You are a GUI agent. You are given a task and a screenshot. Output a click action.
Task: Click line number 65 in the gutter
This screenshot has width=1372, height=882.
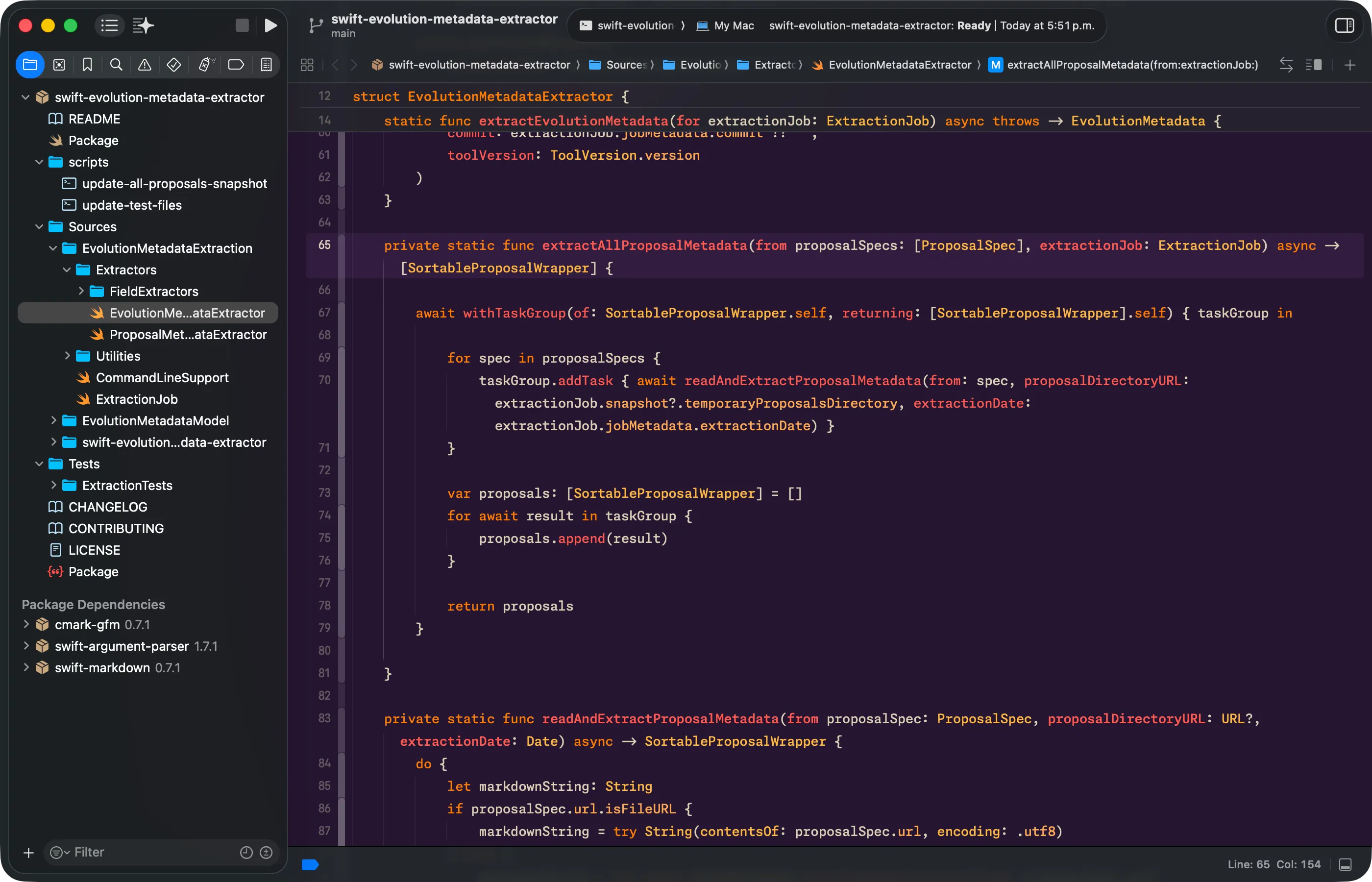tap(324, 245)
